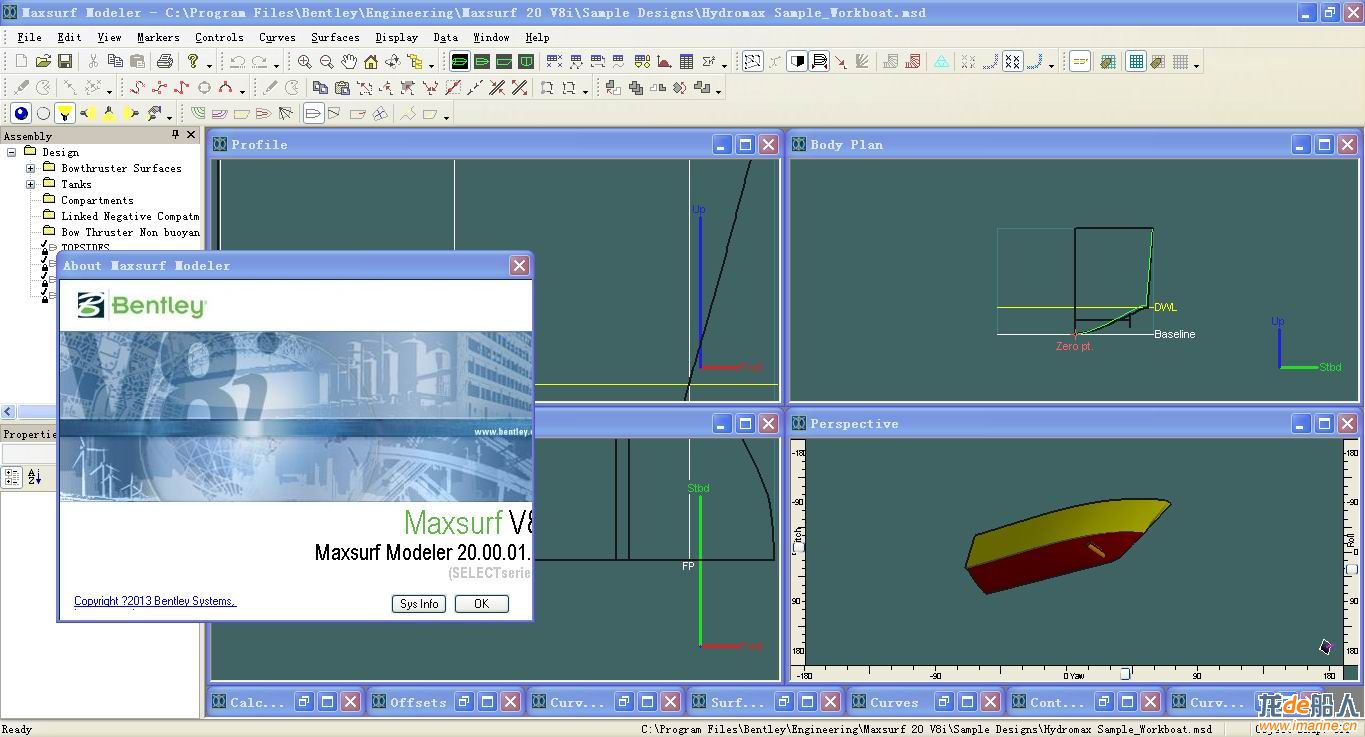Screen dimensions: 1365x737
Task: Click the Print icon
Action: click(165, 62)
